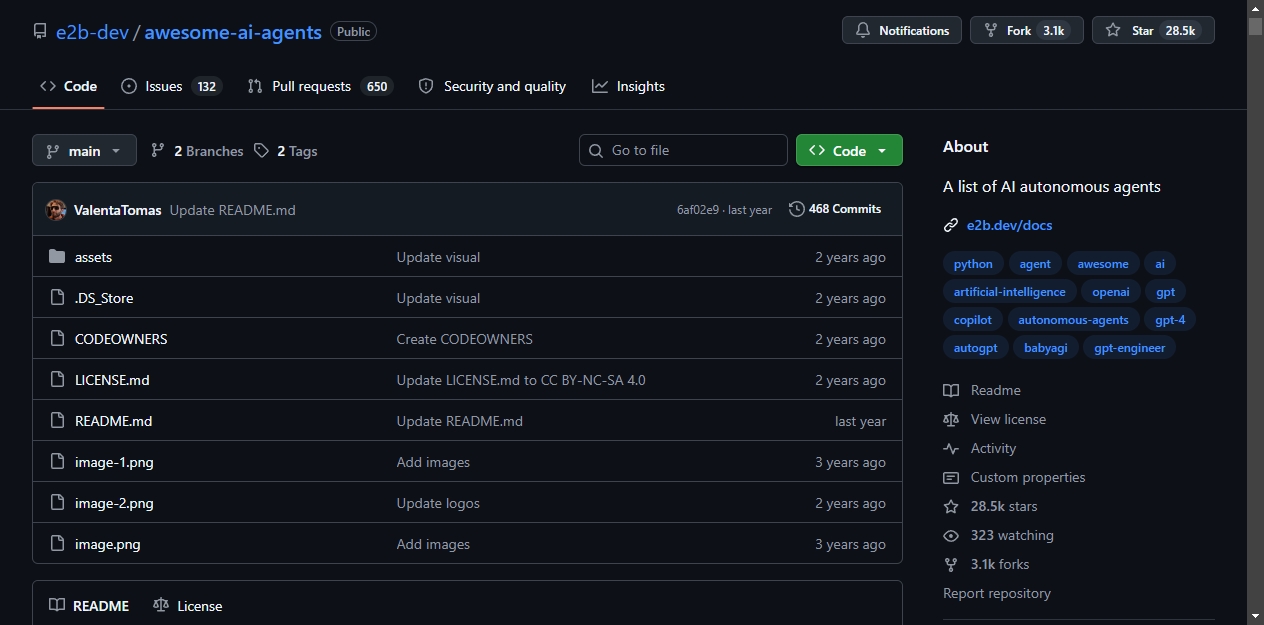Open the Pull requests tab
This screenshot has width=1264, height=625.
click(320, 86)
